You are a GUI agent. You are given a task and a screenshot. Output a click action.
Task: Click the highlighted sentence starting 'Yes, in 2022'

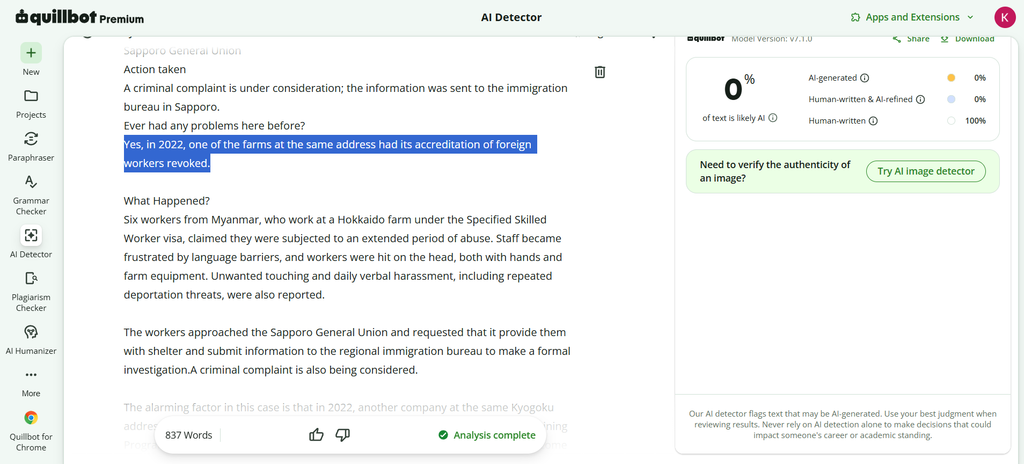click(330, 154)
